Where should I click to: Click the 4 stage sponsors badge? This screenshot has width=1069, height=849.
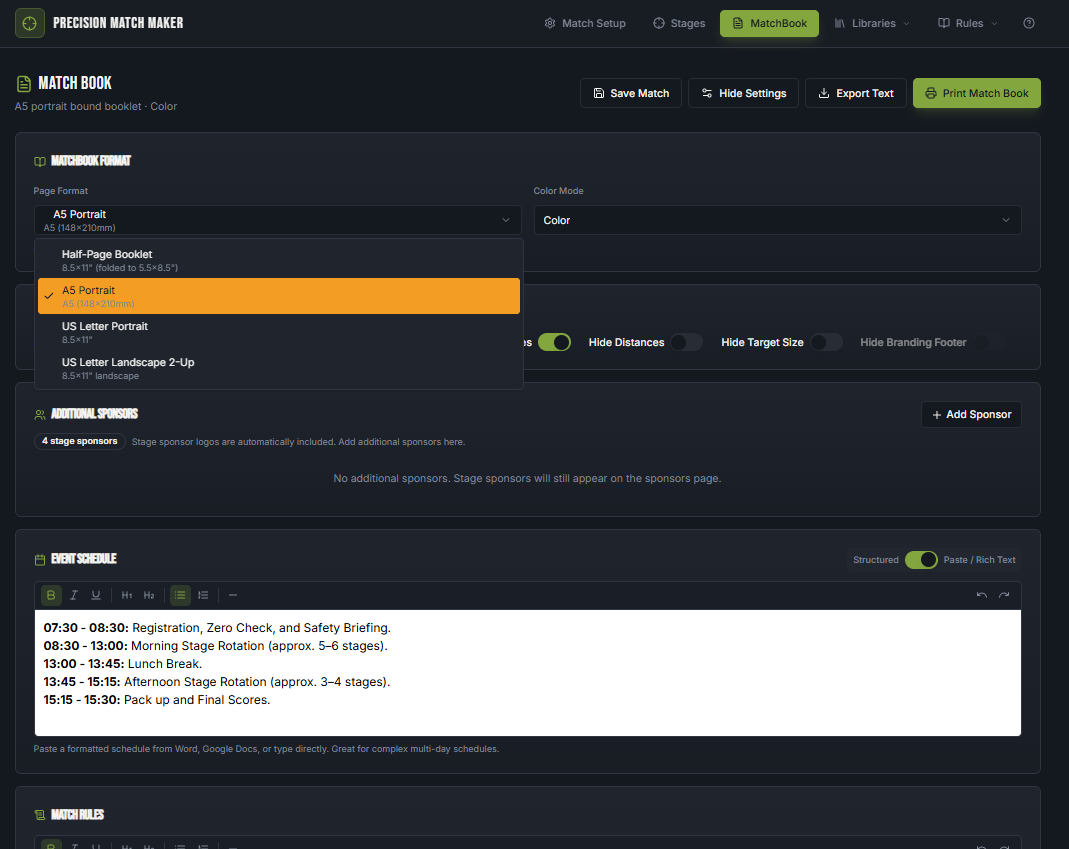pos(80,441)
